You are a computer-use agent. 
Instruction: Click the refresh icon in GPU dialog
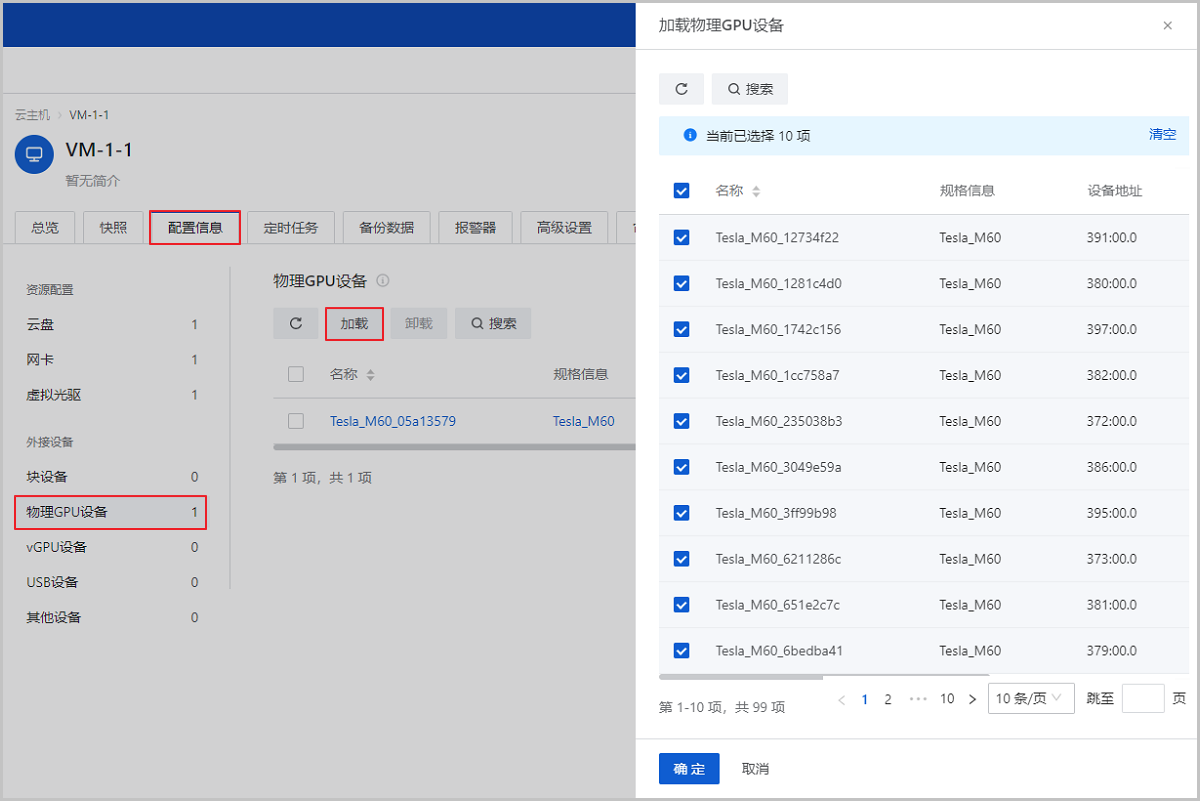click(x=681, y=89)
